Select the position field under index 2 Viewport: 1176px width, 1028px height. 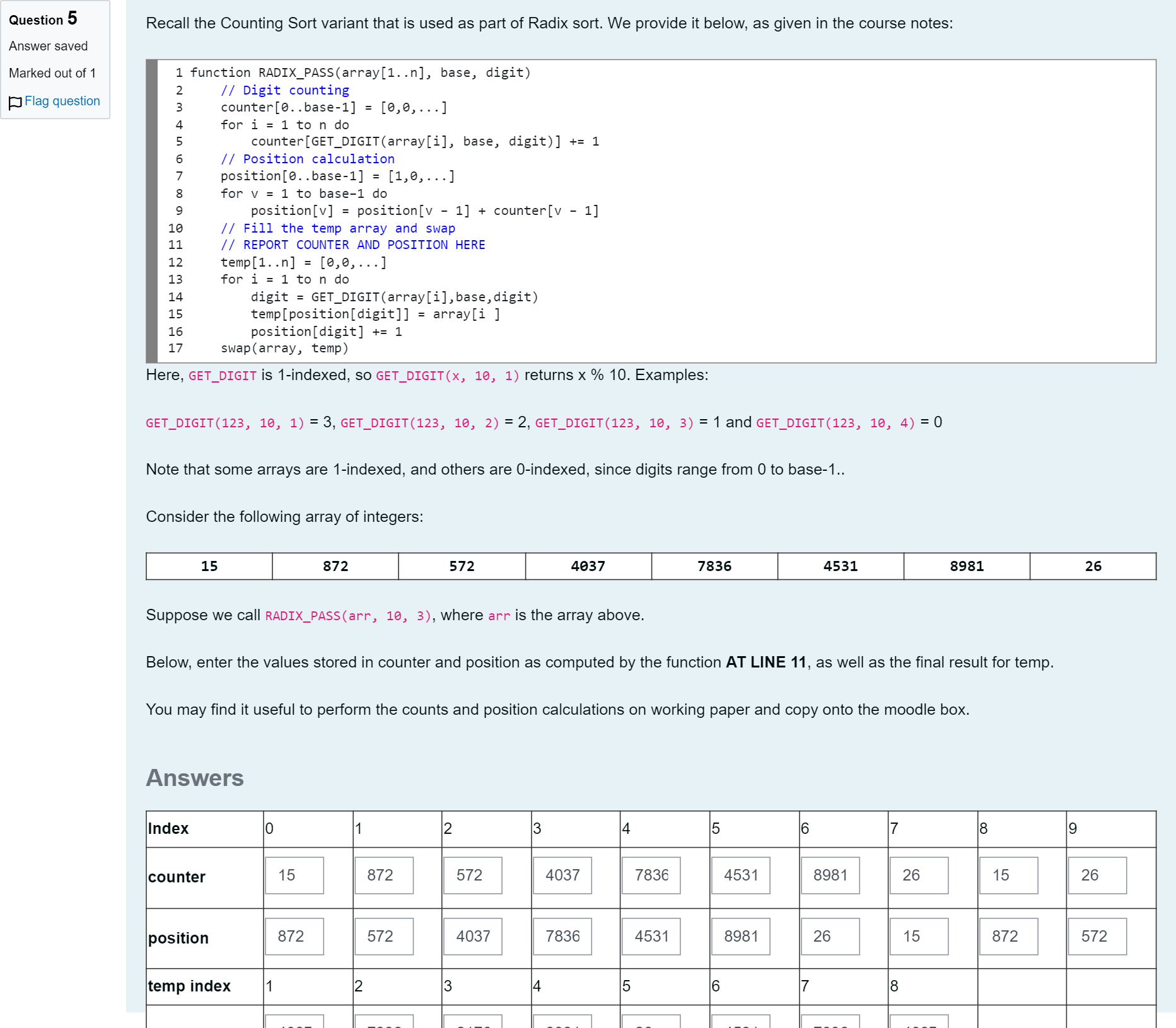[x=473, y=936]
